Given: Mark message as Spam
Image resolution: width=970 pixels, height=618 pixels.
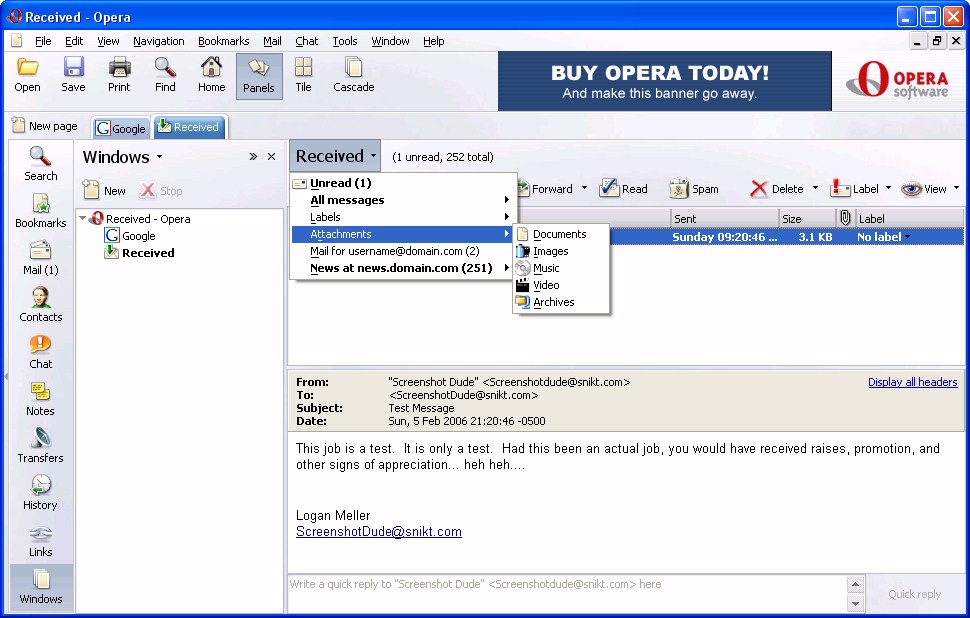Looking at the screenshot, I should (x=694, y=189).
